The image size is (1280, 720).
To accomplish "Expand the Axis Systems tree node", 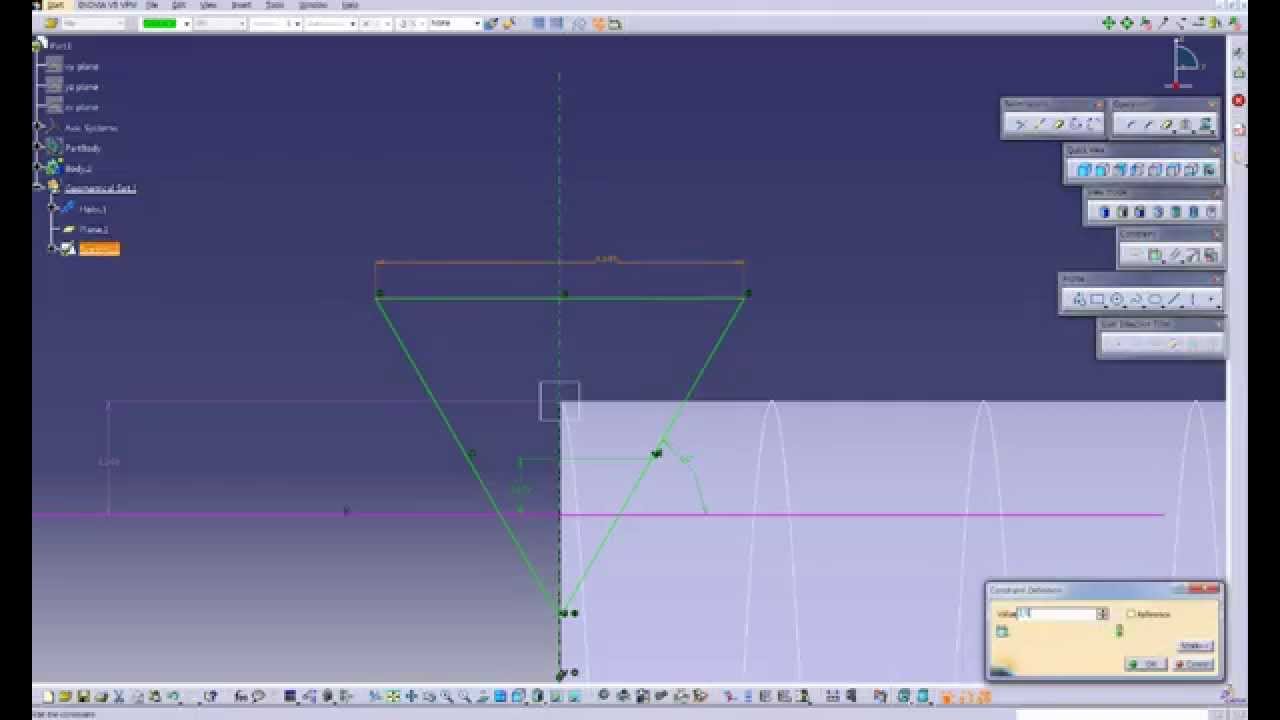I will tap(39, 127).
